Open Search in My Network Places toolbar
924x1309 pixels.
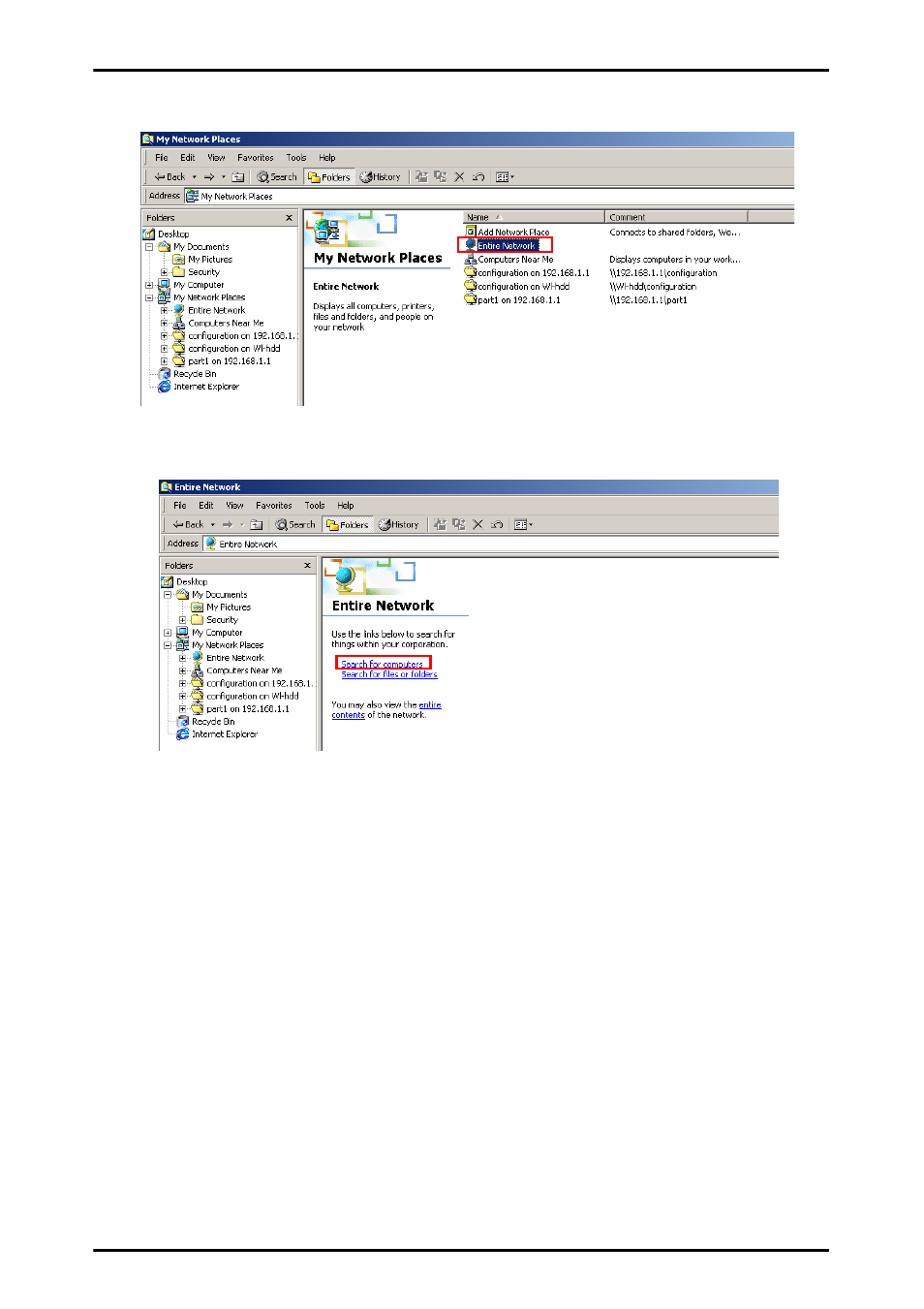pyautogui.click(x=277, y=177)
